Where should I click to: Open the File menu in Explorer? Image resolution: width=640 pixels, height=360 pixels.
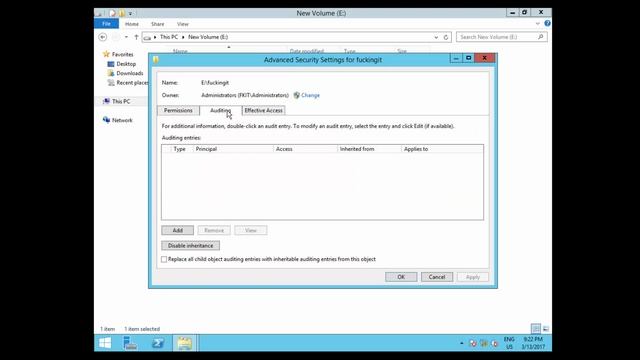click(107, 24)
